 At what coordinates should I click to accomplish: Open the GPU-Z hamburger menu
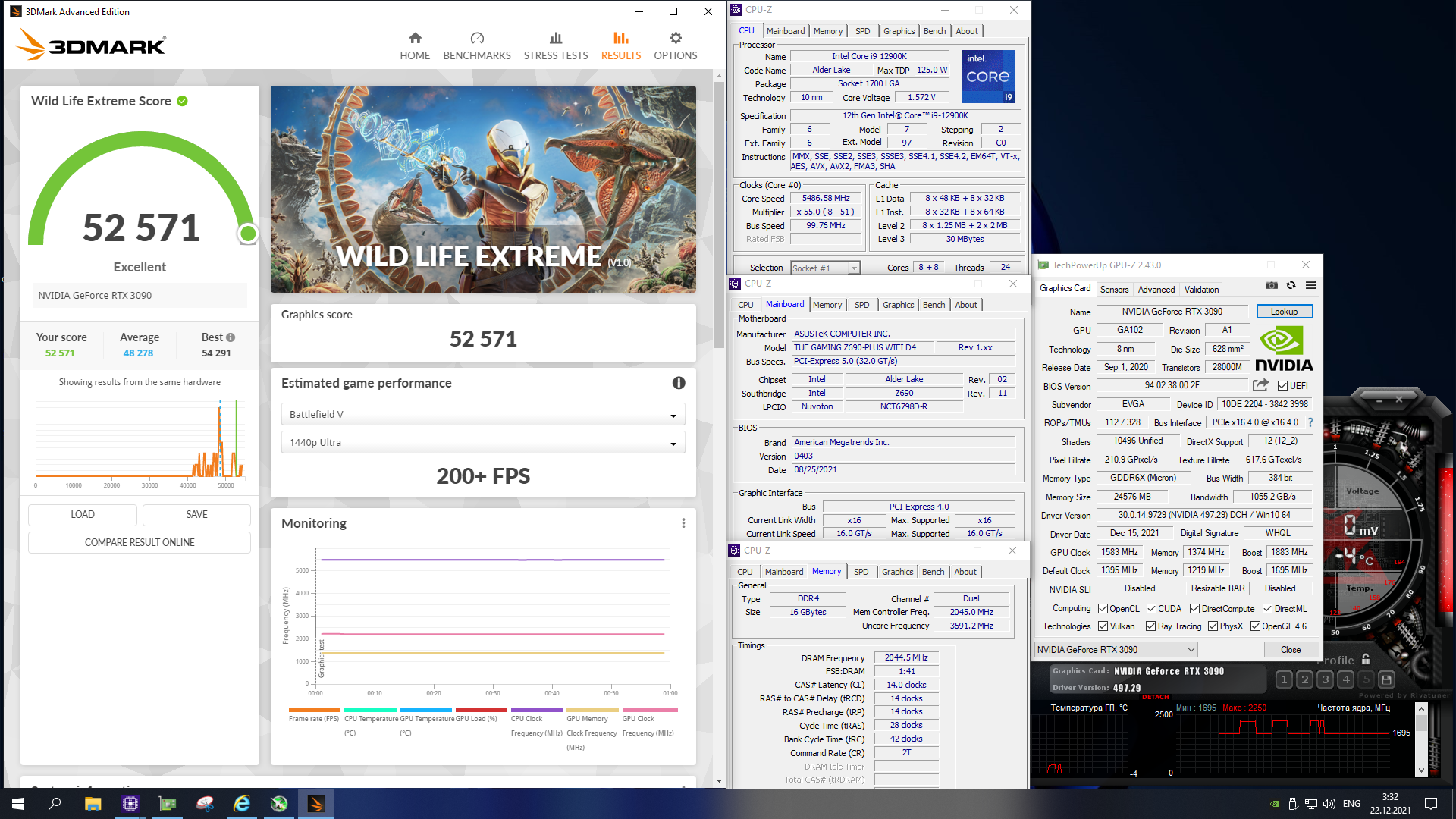point(1310,285)
